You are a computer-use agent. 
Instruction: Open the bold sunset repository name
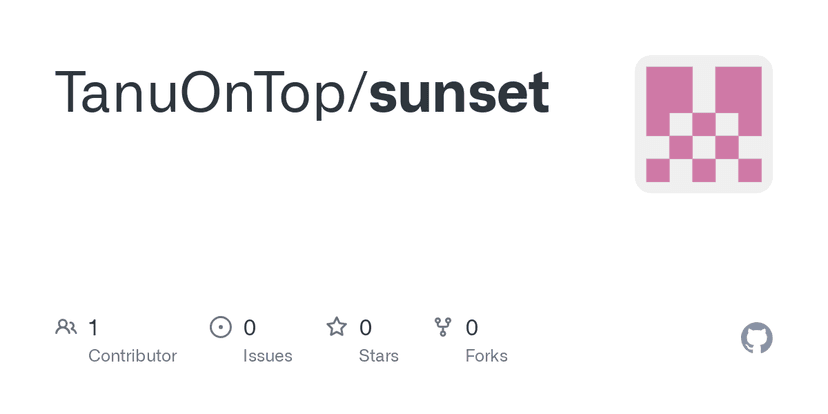tap(459, 93)
